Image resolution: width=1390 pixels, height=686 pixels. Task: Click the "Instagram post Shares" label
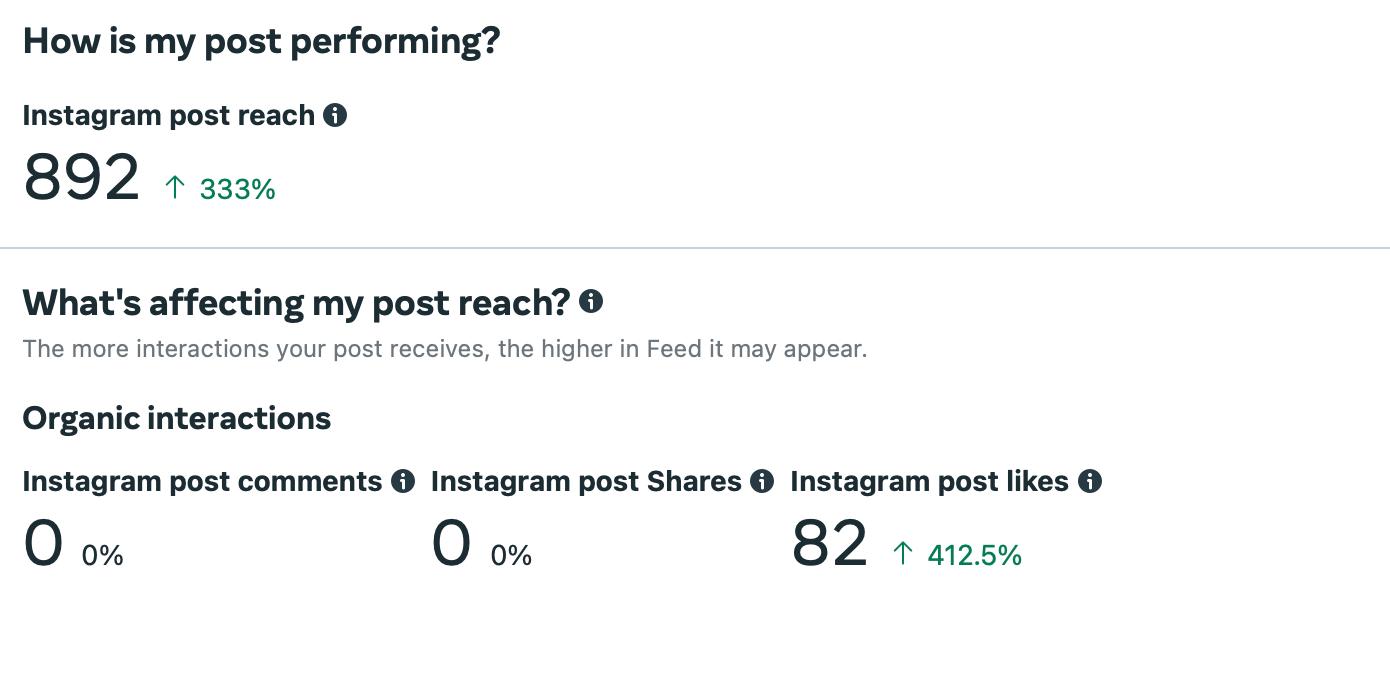(586, 481)
